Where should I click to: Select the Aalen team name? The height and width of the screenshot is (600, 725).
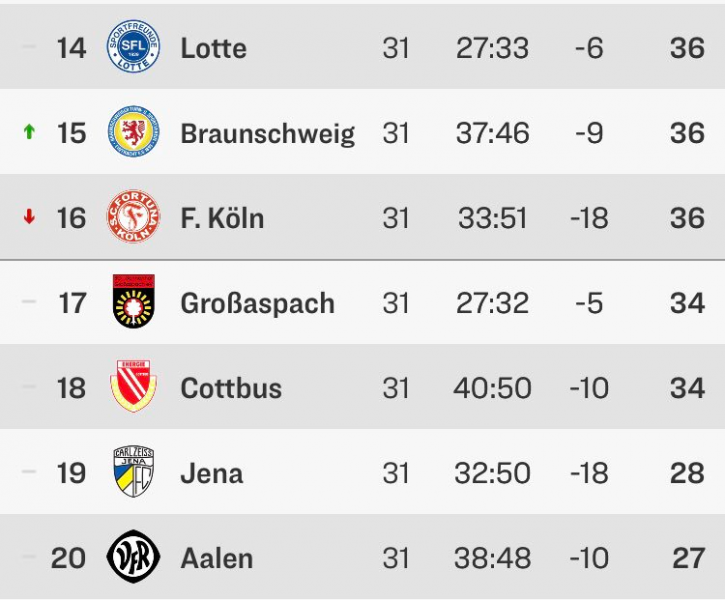point(217,558)
